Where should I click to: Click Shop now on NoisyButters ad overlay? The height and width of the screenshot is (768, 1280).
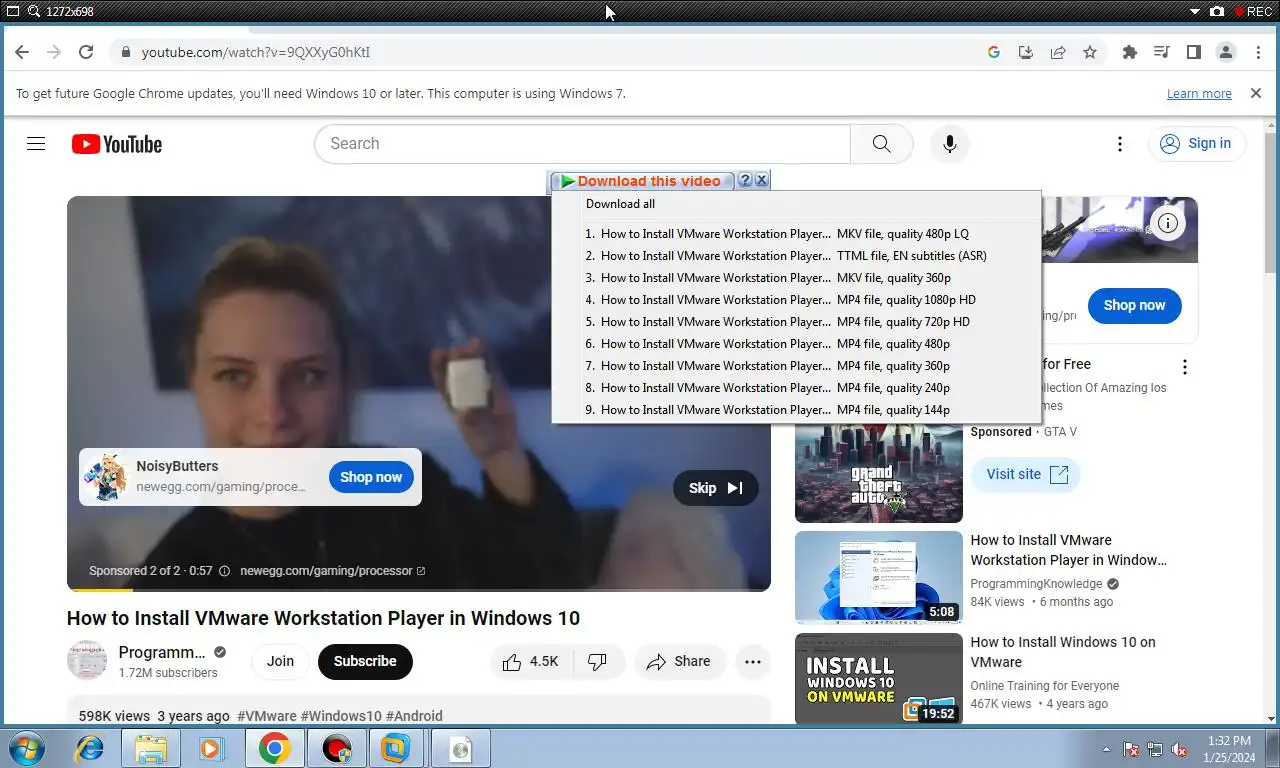371,477
